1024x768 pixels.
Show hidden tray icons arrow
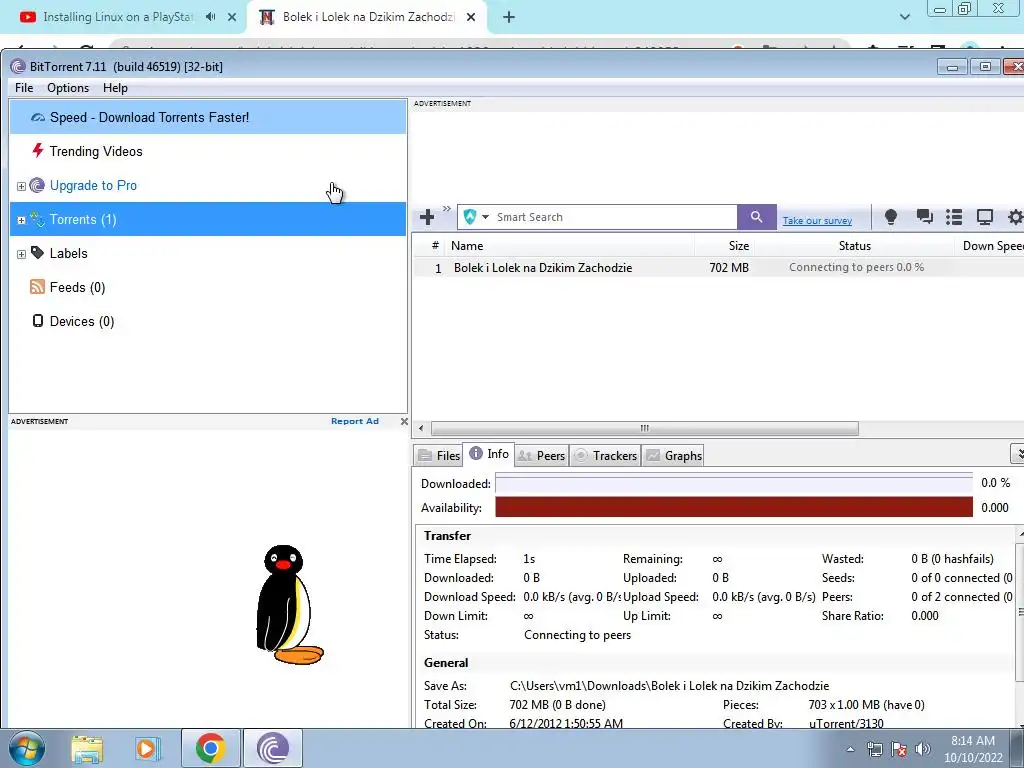pyautogui.click(x=850, y=749)
